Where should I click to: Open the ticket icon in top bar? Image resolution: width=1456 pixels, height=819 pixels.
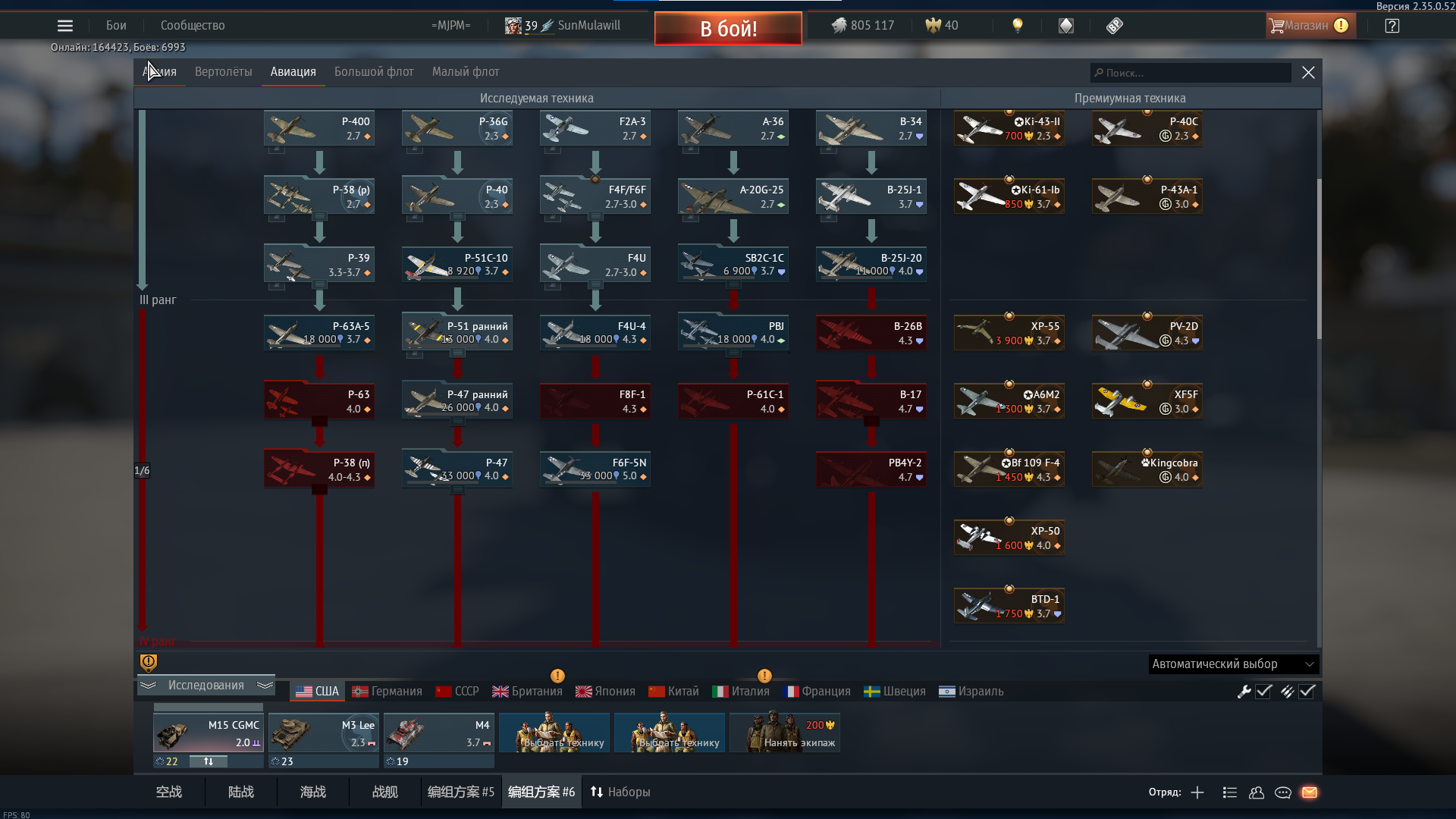pos(1114,26)
